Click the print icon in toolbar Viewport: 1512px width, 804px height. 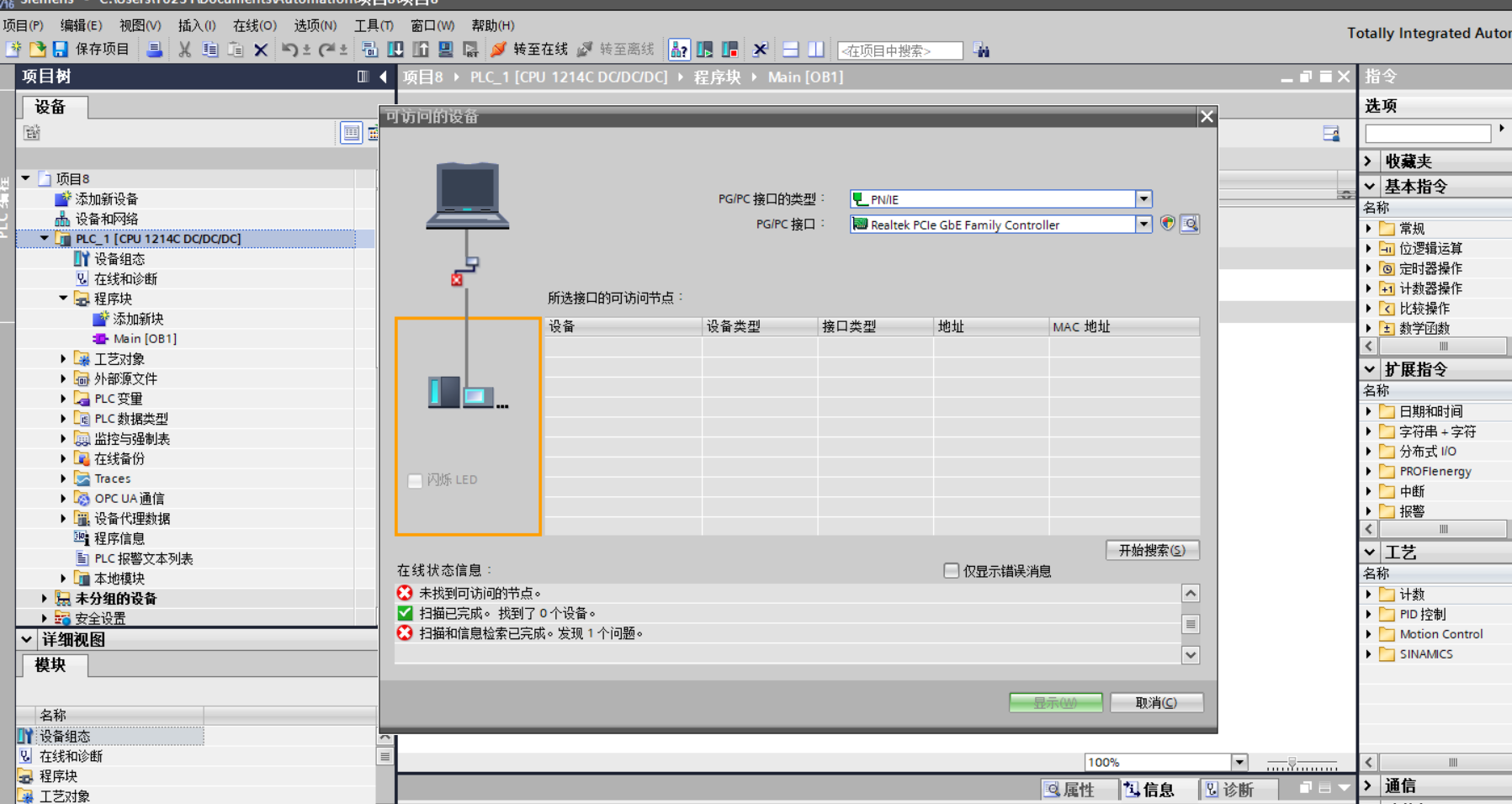pyautogui.click(x=154, y=50)
